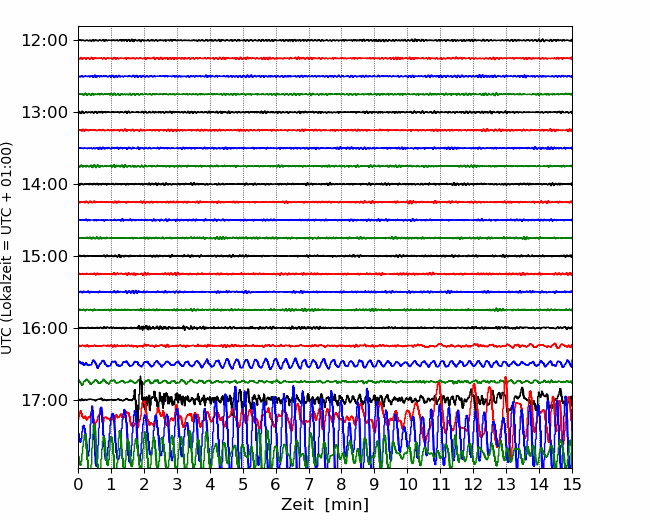The height and width of the screenshot is (520, 650).
Task: Click the x-axis tick label 6
Action: [x=276, y=484]
